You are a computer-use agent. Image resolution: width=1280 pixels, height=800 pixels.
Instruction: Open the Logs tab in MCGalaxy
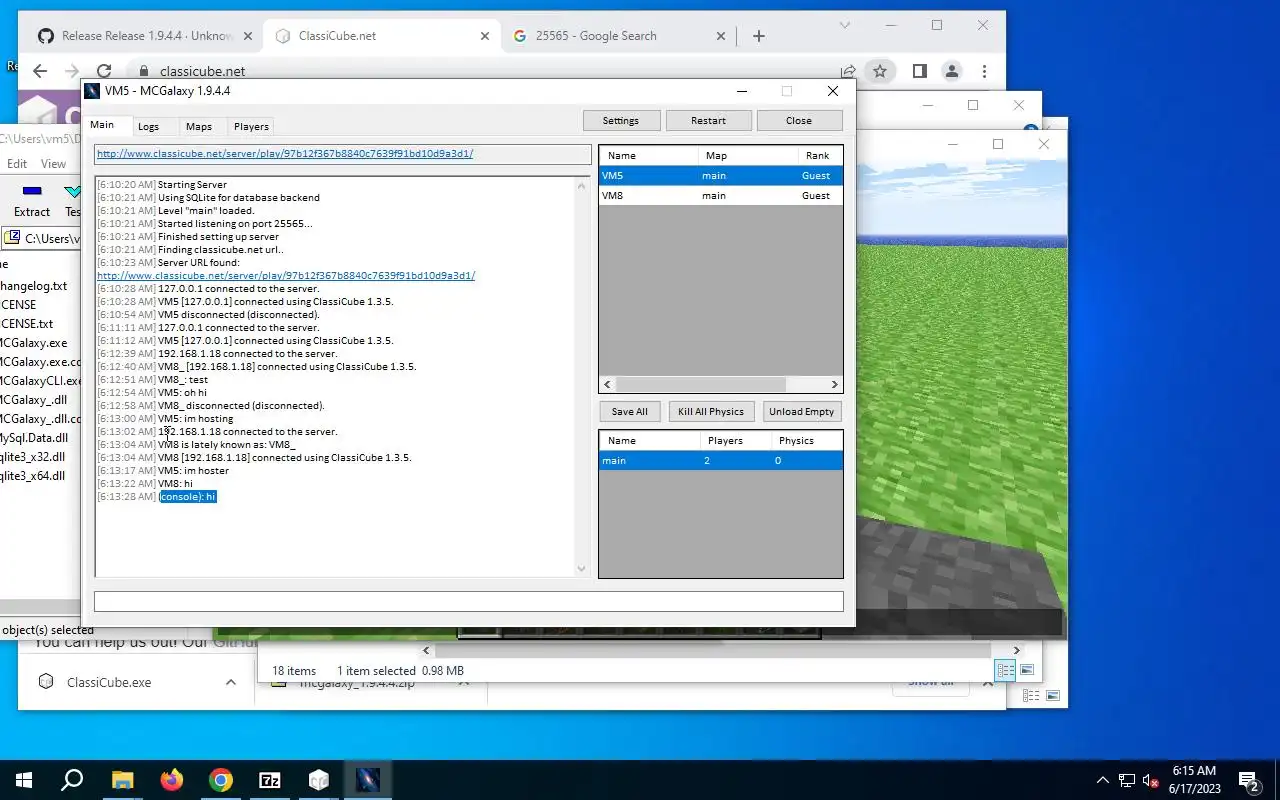tap(148, 126)
